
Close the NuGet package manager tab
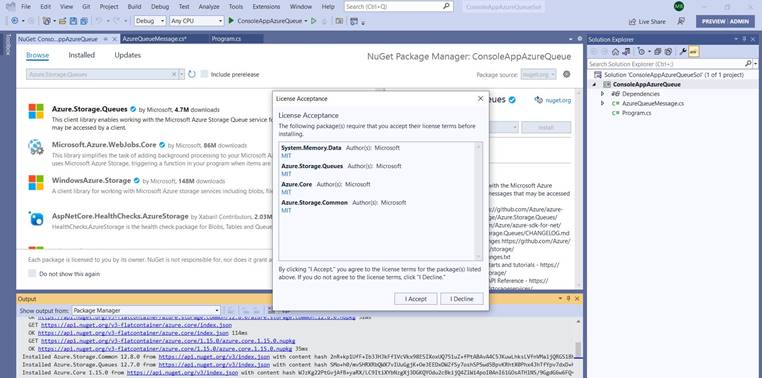tap(115, 39)
